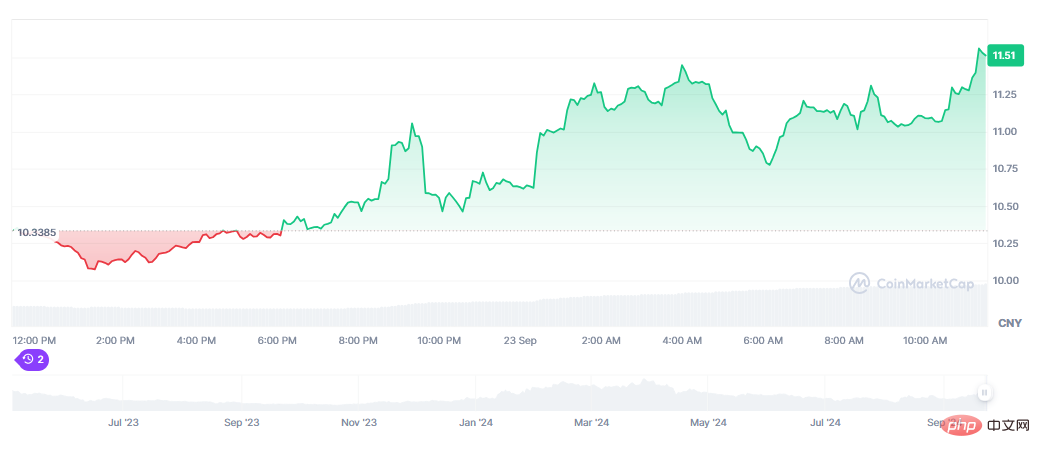Image resolution: width=1040 pixels, height=458 pixels.
Task: Jump to May '24 in the range navigator
Action: pos(708,423)
